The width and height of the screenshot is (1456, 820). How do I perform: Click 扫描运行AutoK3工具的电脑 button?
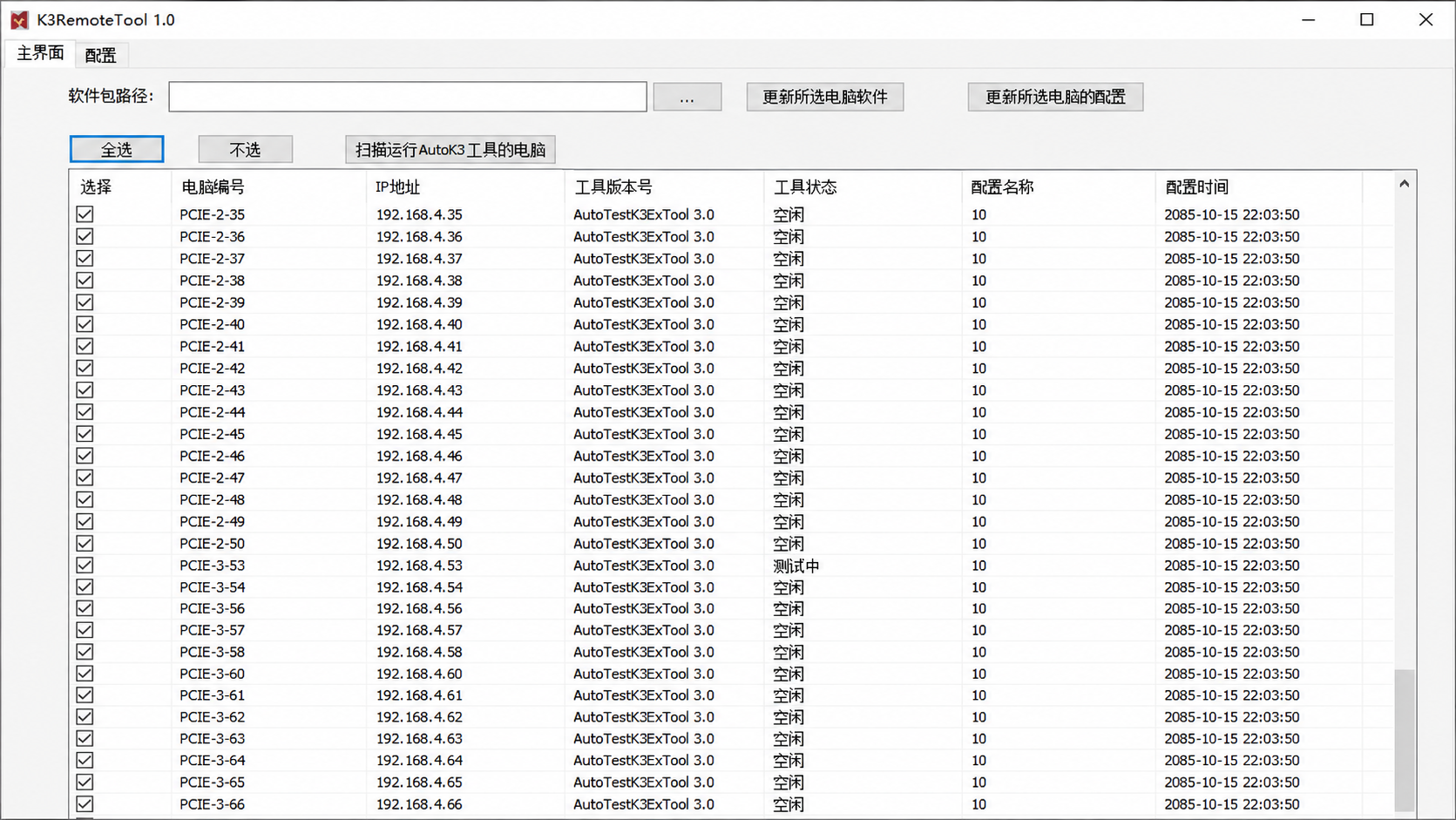(450, 149)
